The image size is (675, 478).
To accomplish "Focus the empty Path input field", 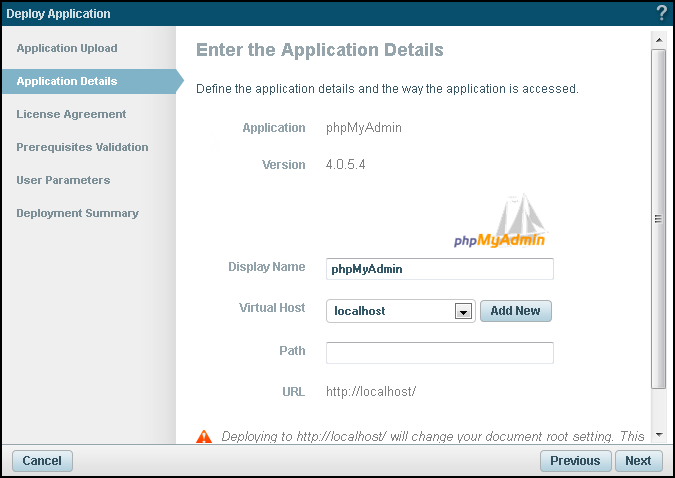I will pos(439,352).
